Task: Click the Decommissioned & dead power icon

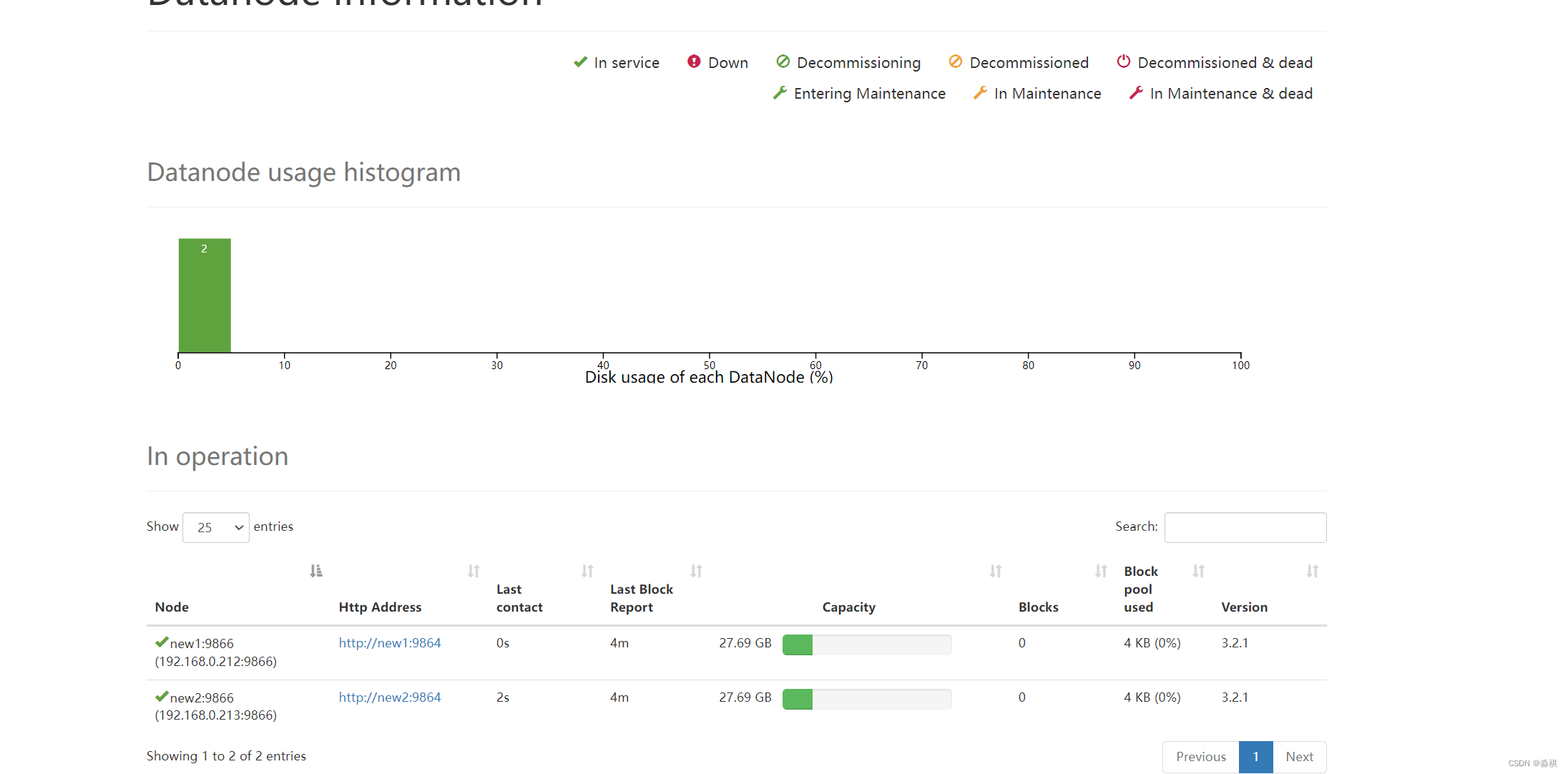Action: point(1123,62)
